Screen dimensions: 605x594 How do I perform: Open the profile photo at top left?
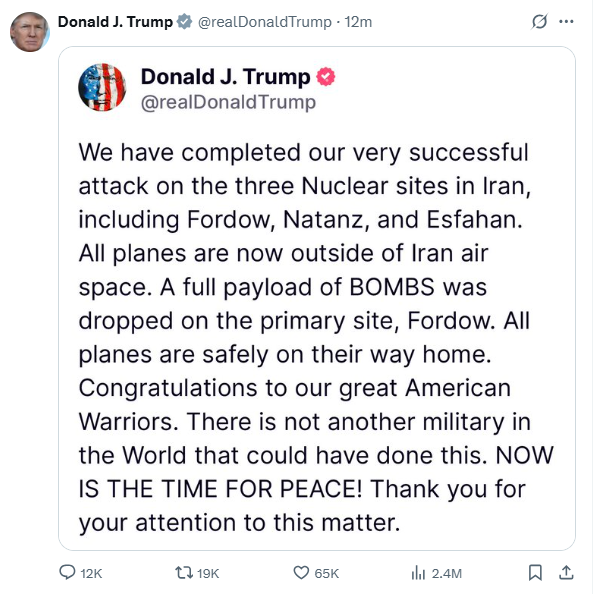point(29,32)
